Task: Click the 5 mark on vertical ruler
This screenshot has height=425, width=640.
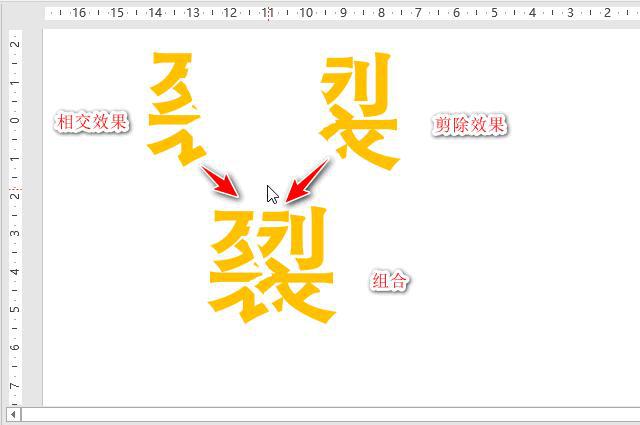Action: point(14,309)
